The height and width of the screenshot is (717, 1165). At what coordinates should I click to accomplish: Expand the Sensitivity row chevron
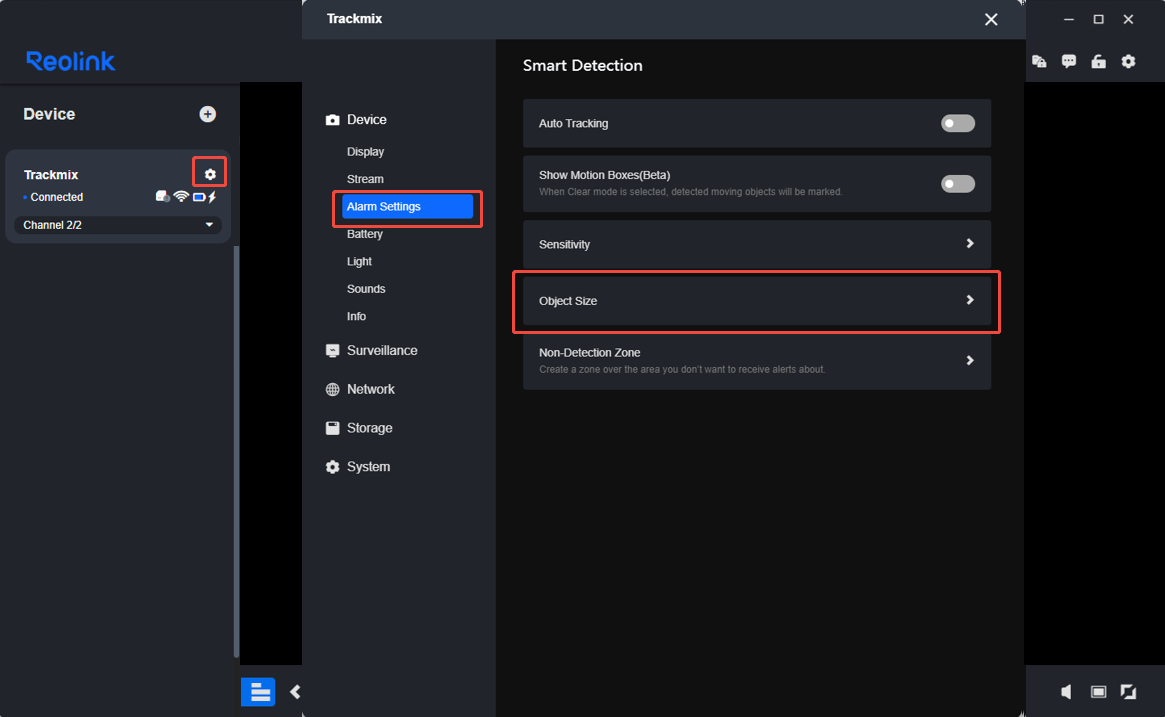970,244
